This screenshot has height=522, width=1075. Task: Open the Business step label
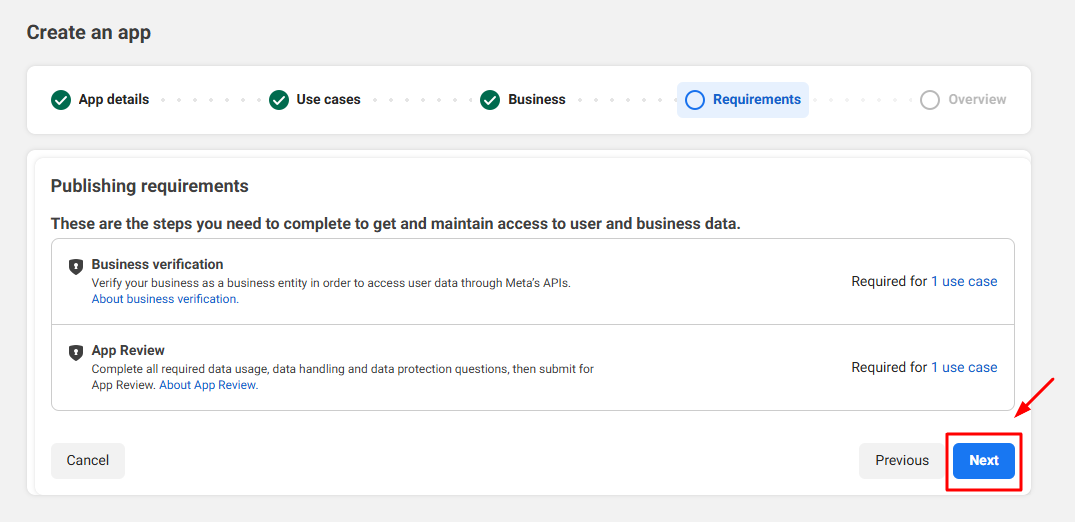click(x=537, y=100)
